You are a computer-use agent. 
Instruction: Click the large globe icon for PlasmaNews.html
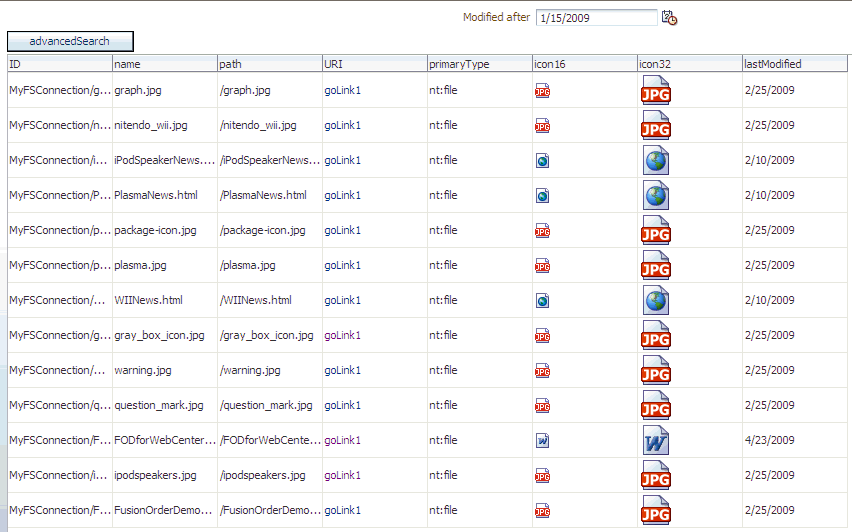click(656, 195)
